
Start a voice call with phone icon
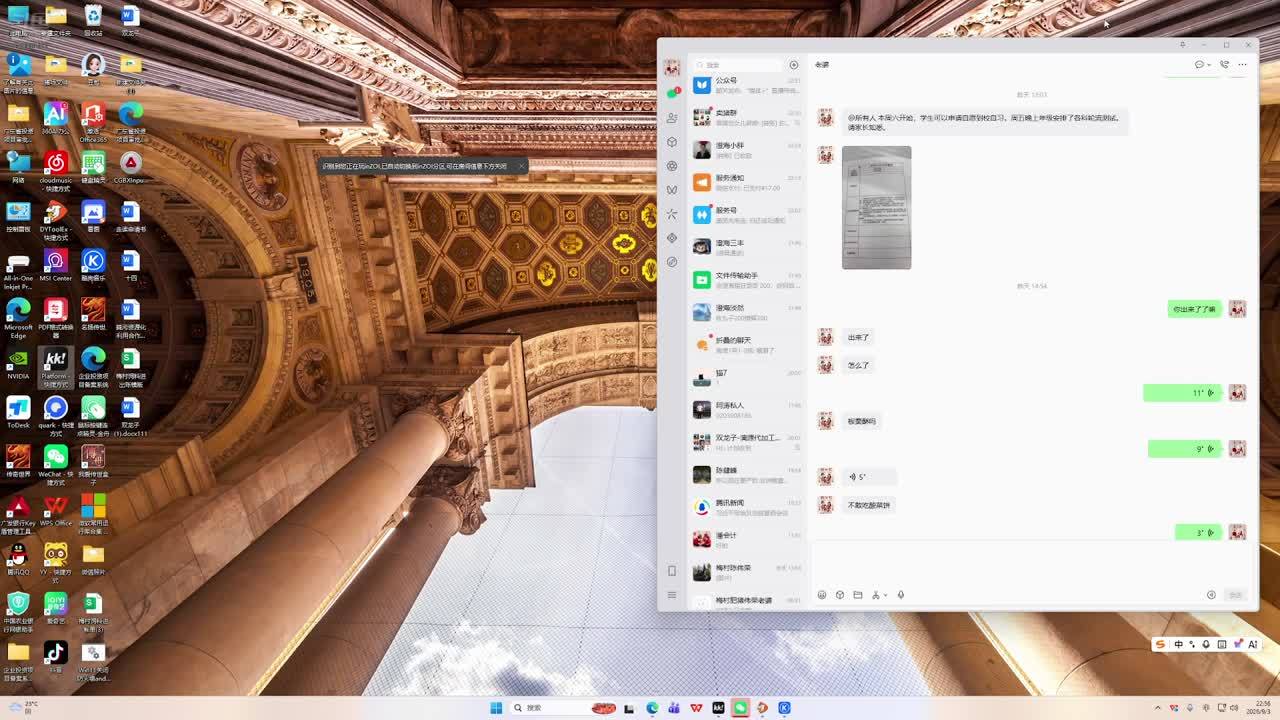pyautogui.click(x=1224, y=64)
